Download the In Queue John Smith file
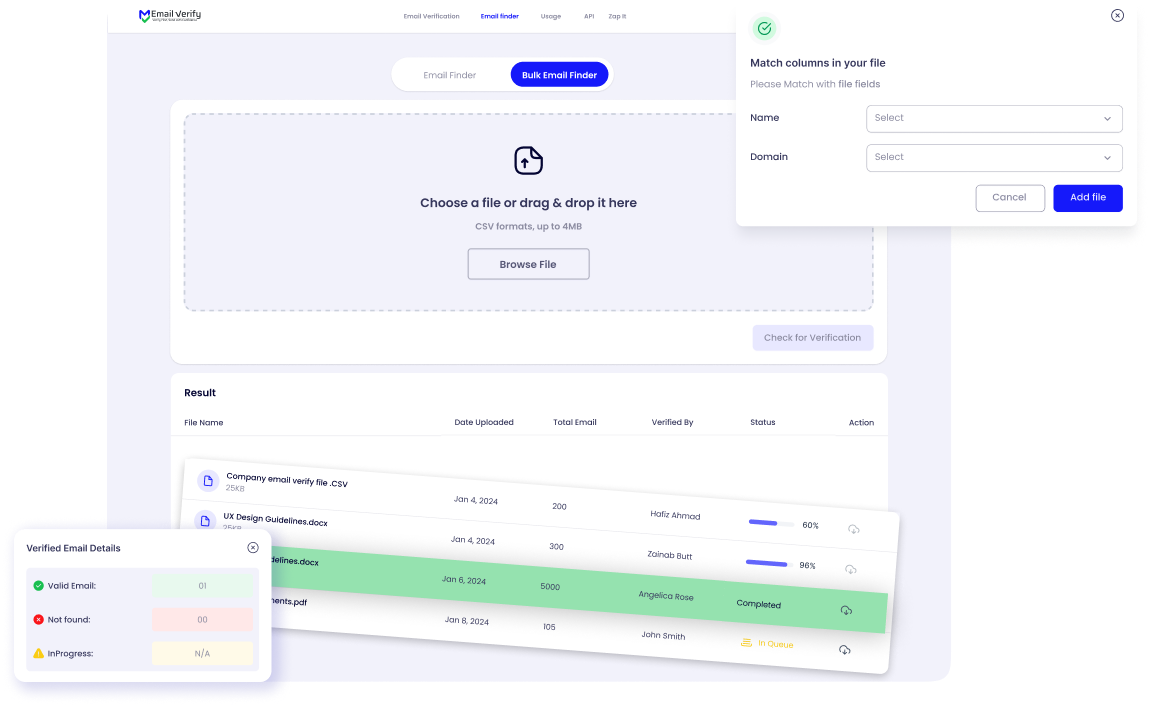This screenshot has height=706, width=1149. (845, 650)
